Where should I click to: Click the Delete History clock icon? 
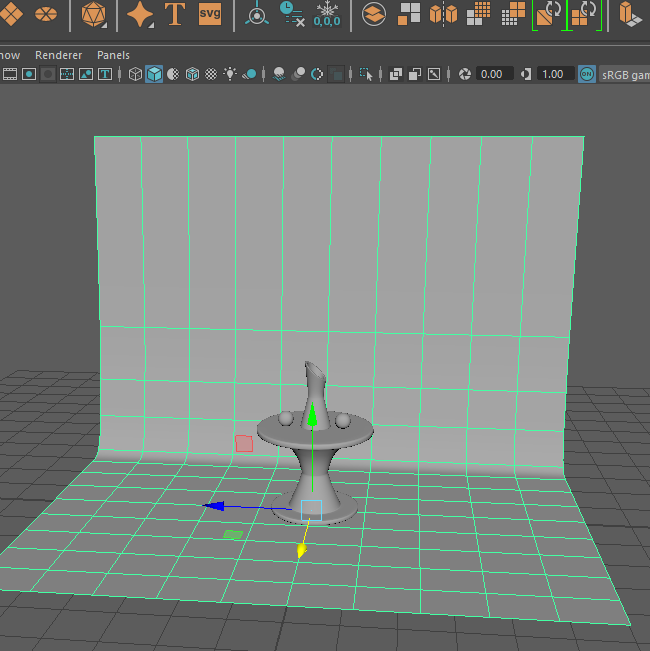pyautogui.click(x=291, y=14)
